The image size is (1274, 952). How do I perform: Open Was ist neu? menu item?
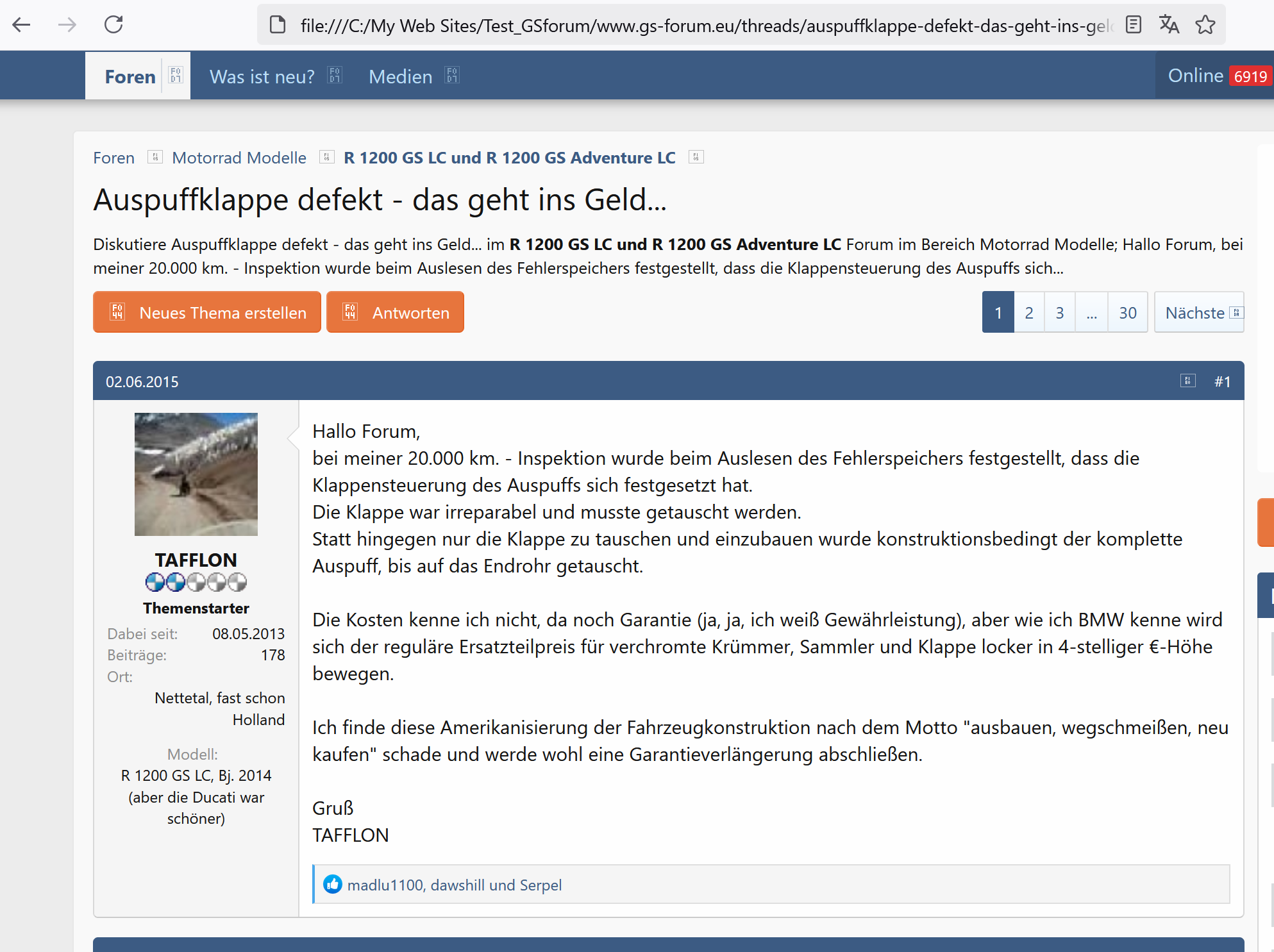pos(262,76)
